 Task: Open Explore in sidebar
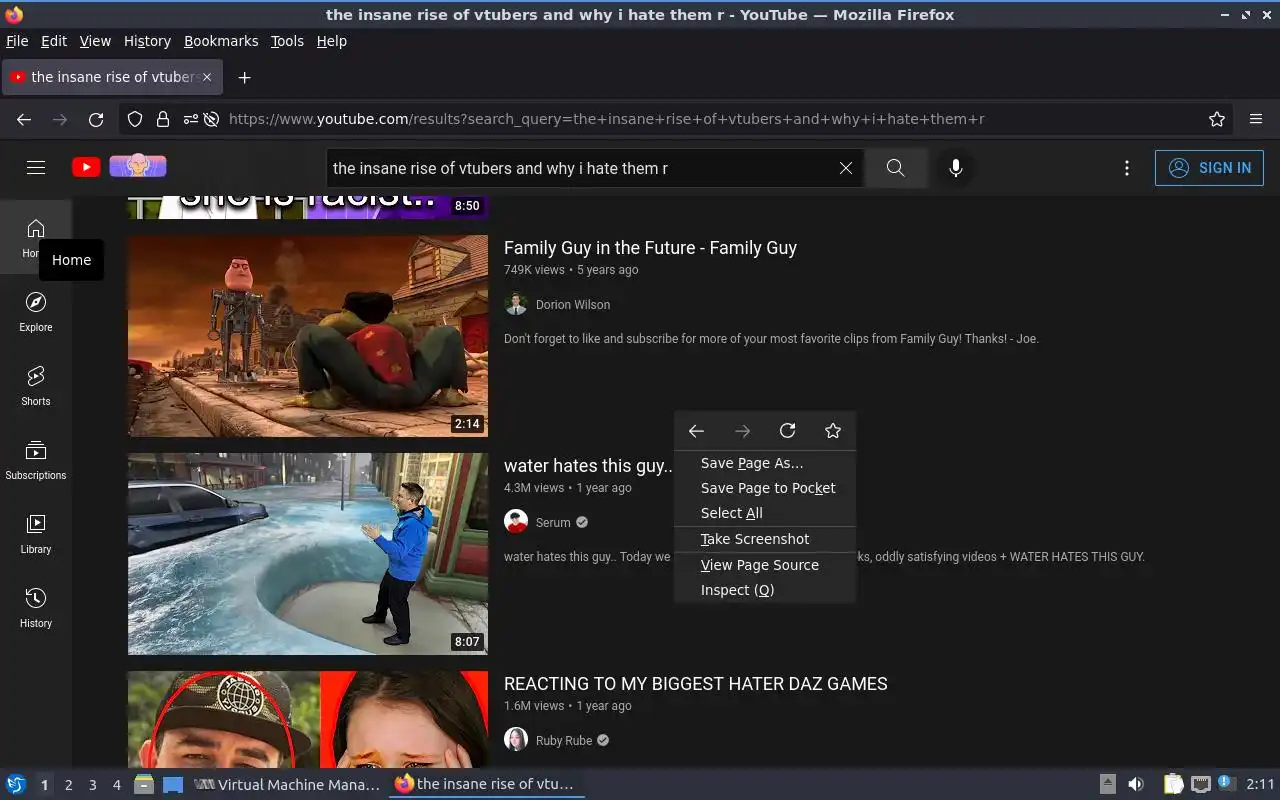pyautogui.click(x=36, y=312)
